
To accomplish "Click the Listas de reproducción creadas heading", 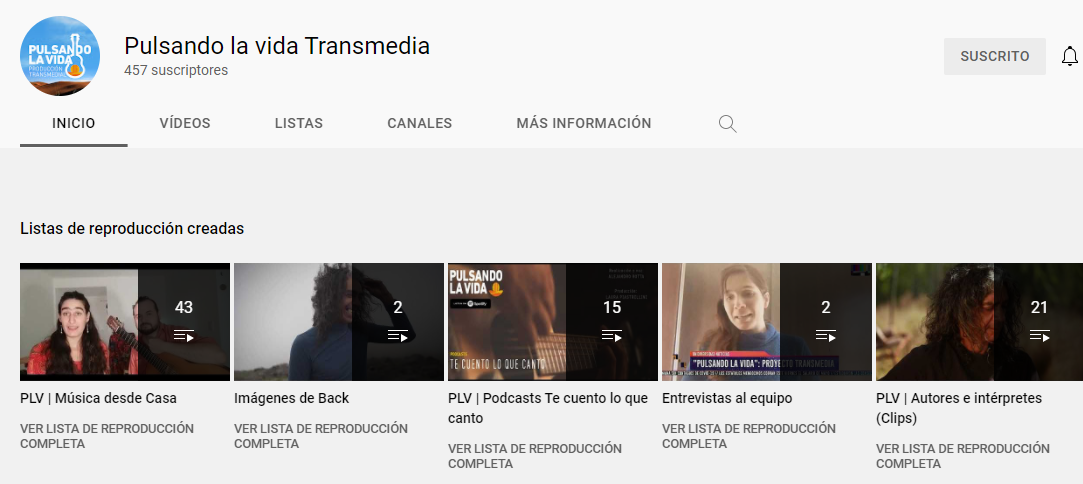I will point(132,229).
